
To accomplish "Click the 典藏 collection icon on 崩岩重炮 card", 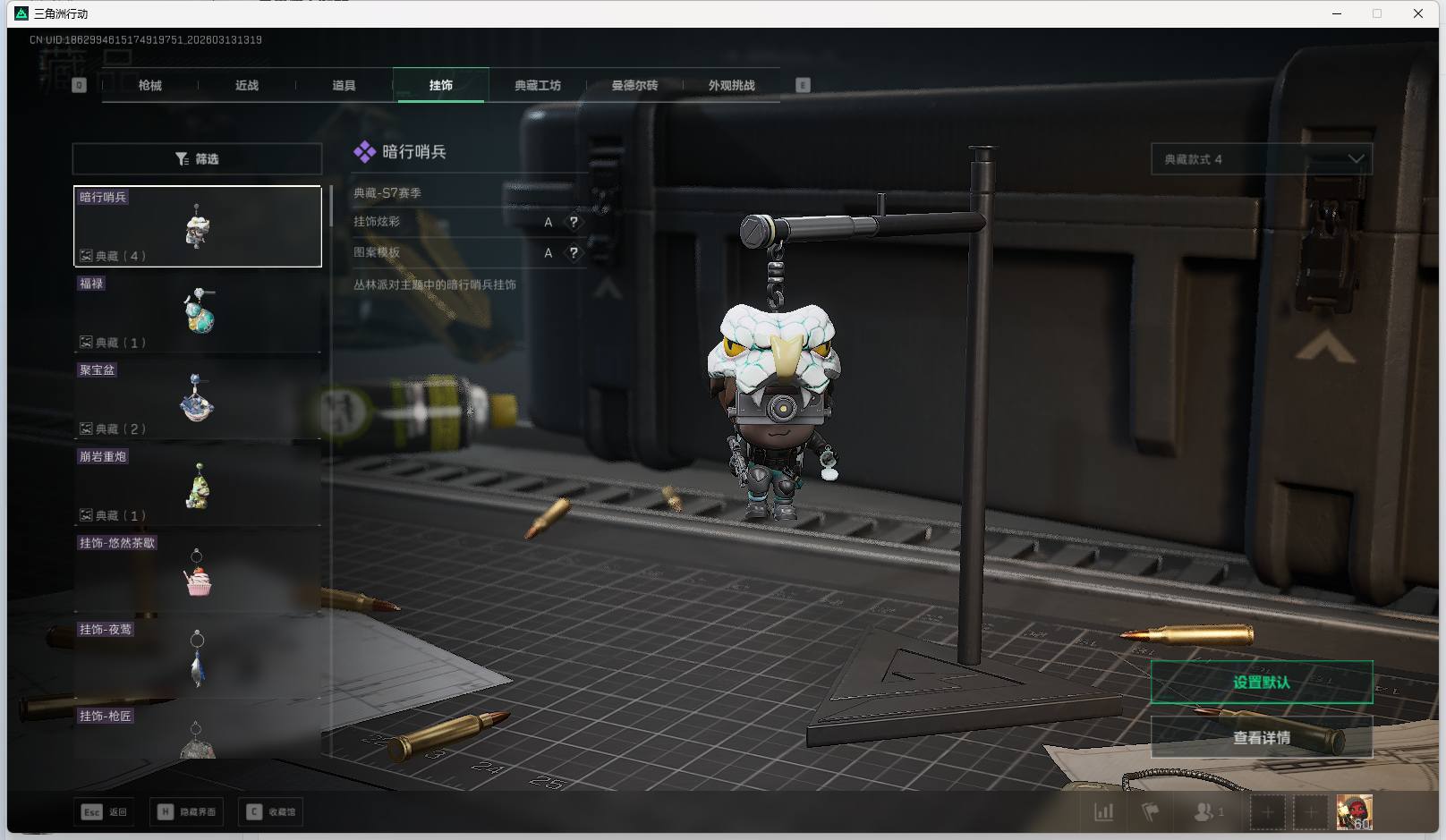I will [x=86, y=515].
